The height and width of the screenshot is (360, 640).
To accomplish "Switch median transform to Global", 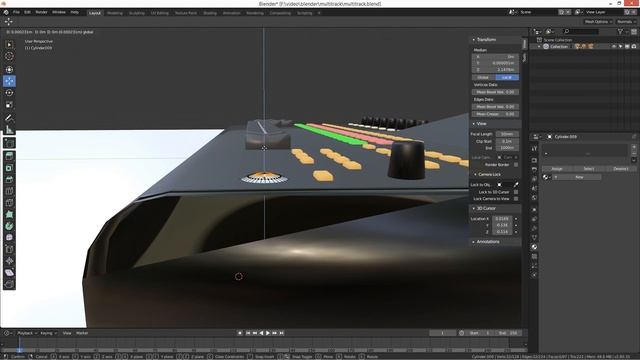I will click(483, 77).
